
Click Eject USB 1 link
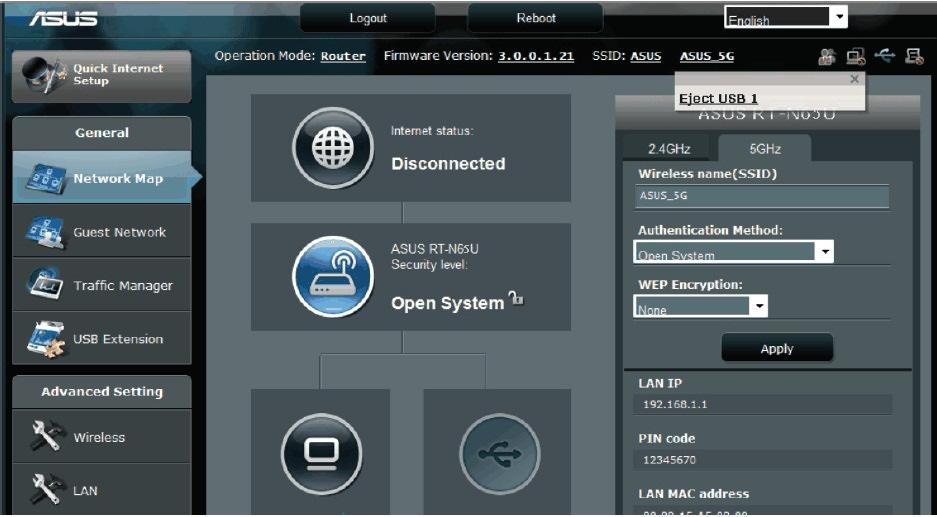click(718, 99)
